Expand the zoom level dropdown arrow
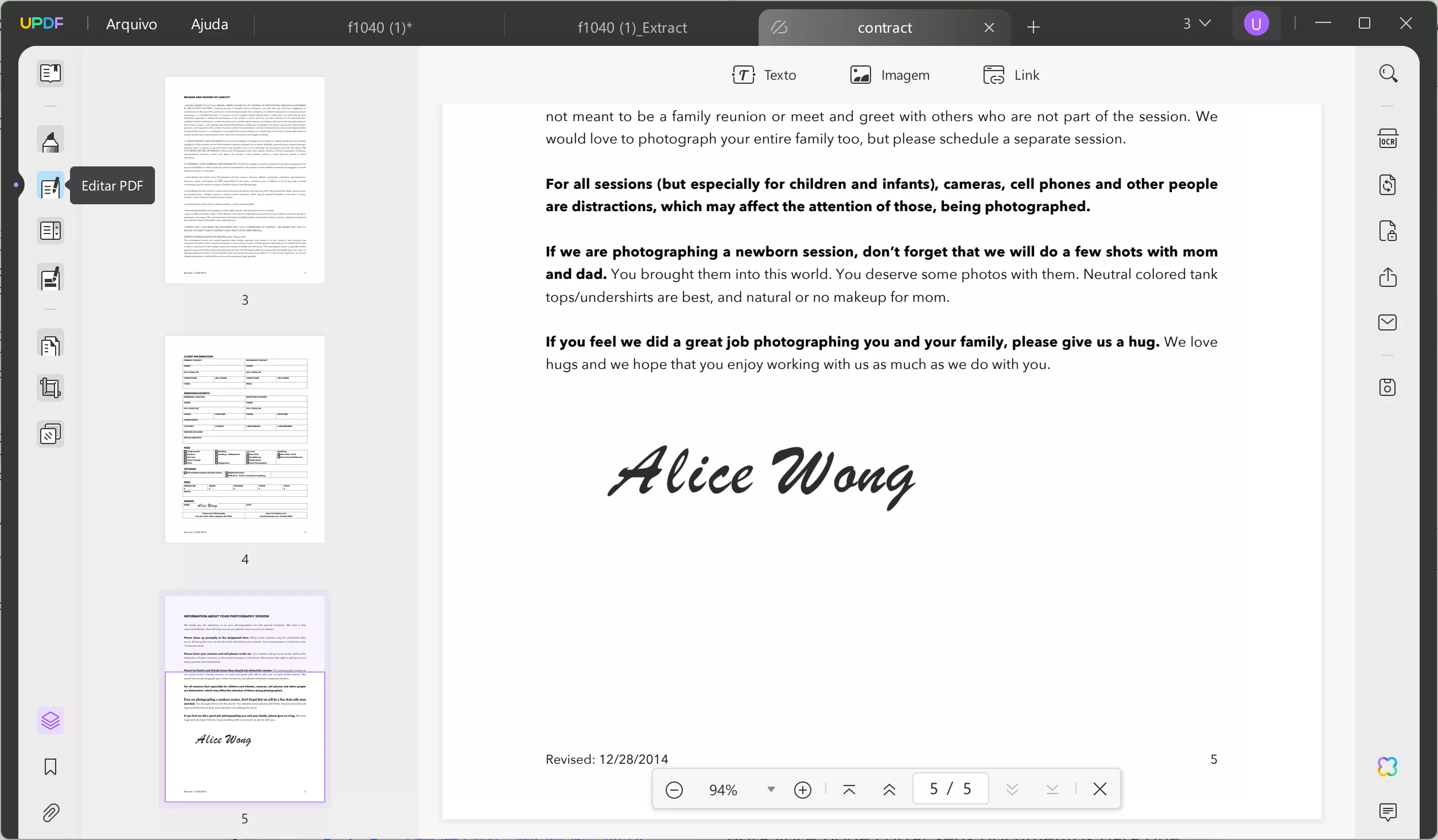 coord(771,790)
